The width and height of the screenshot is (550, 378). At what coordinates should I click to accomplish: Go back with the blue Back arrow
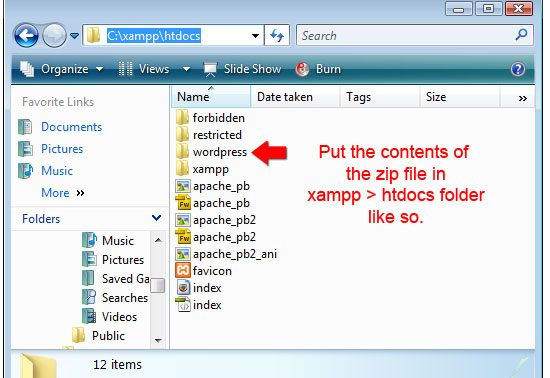[x=26, y=35]
